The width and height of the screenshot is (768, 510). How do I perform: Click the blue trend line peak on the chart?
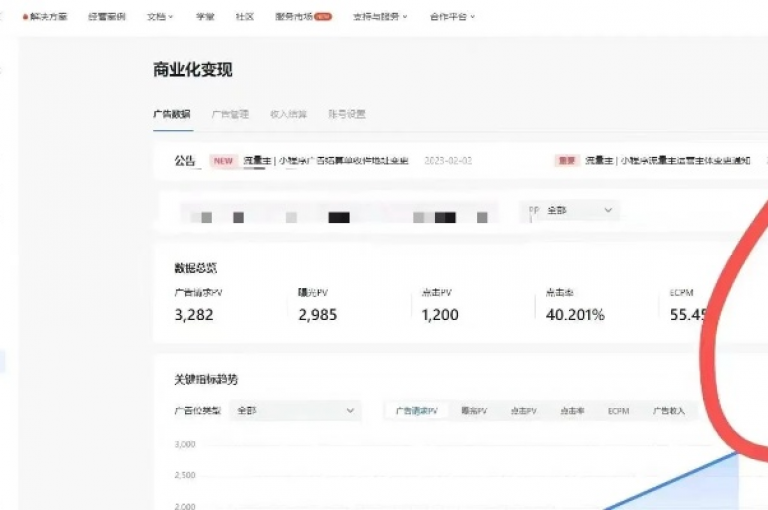click(737, 453)
